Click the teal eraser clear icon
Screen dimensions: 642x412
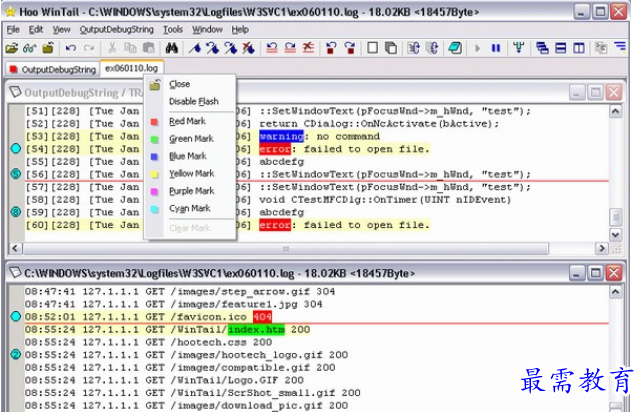pos(455,48)
